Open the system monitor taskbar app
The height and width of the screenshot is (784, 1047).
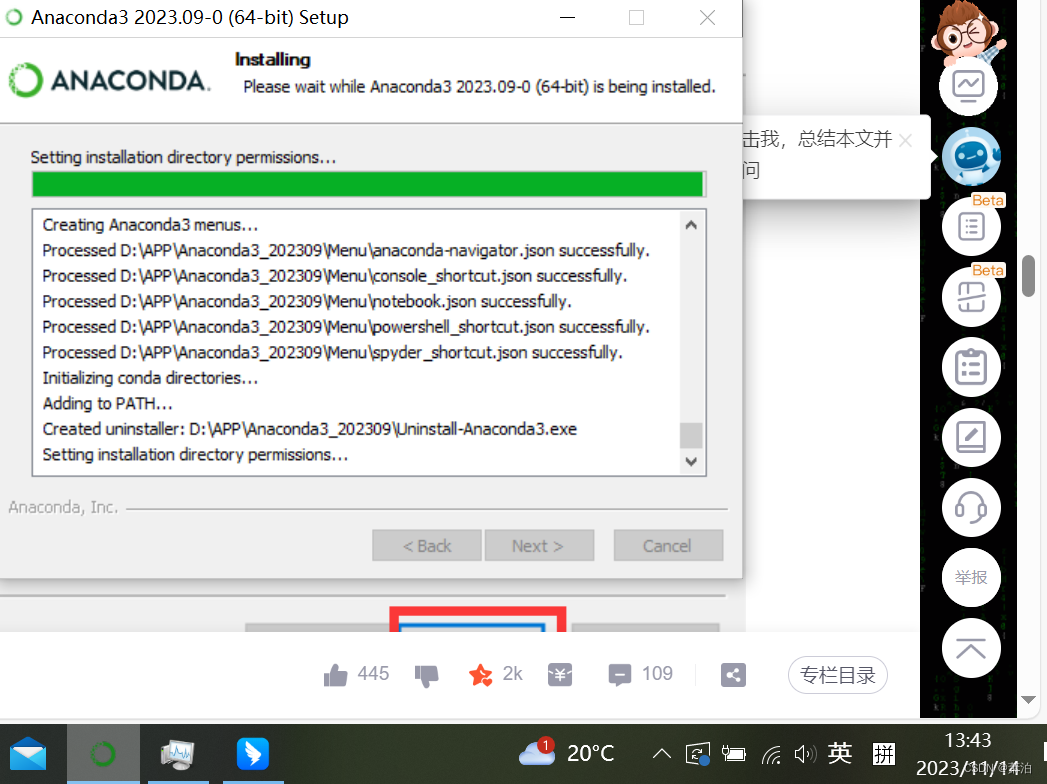click(x=178, y=755)
